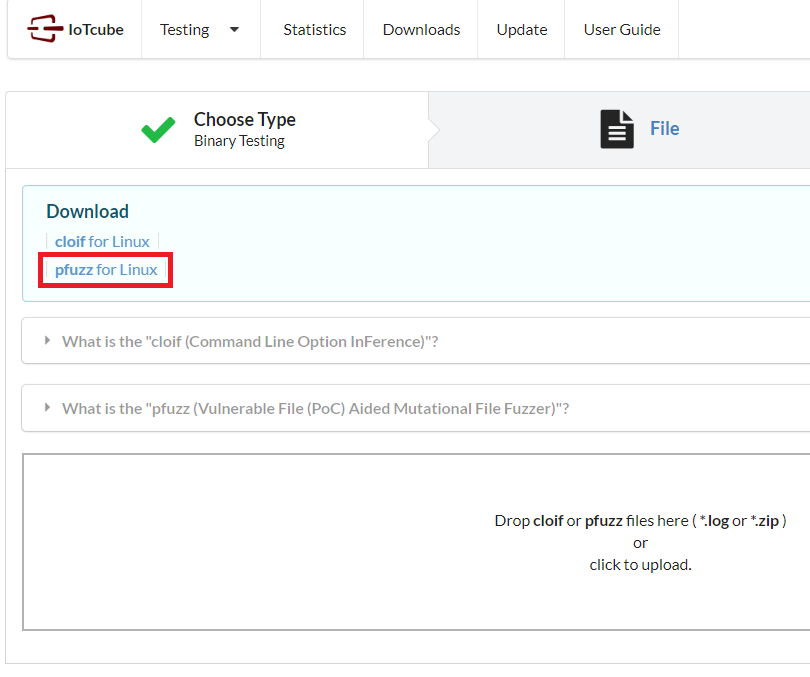
Task: Open the User Guide
Action: point(621,30)
